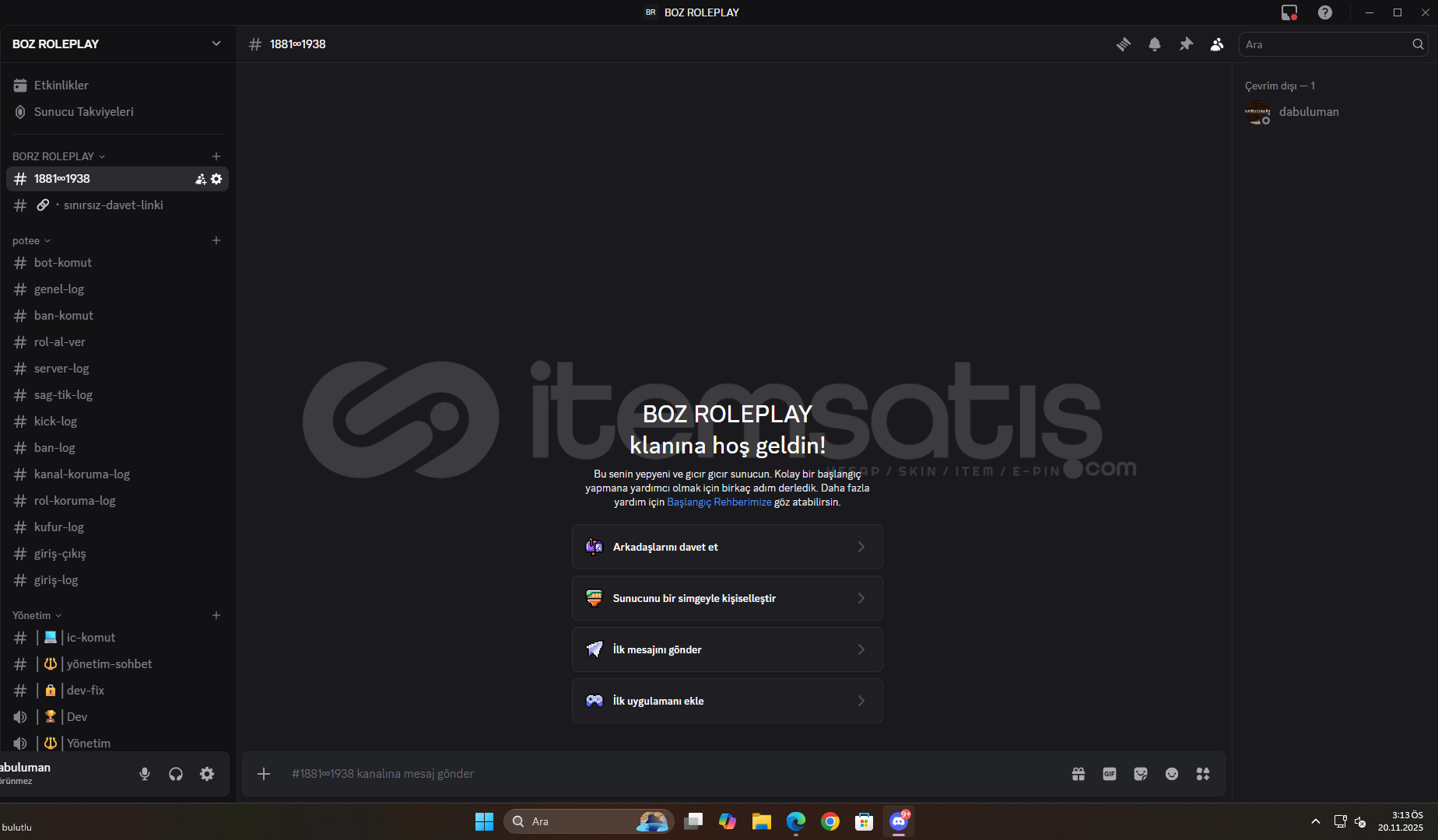This screenshot has height=840, width=1438.
Task: Open the server-log channel
Action: tap(117, 369)
